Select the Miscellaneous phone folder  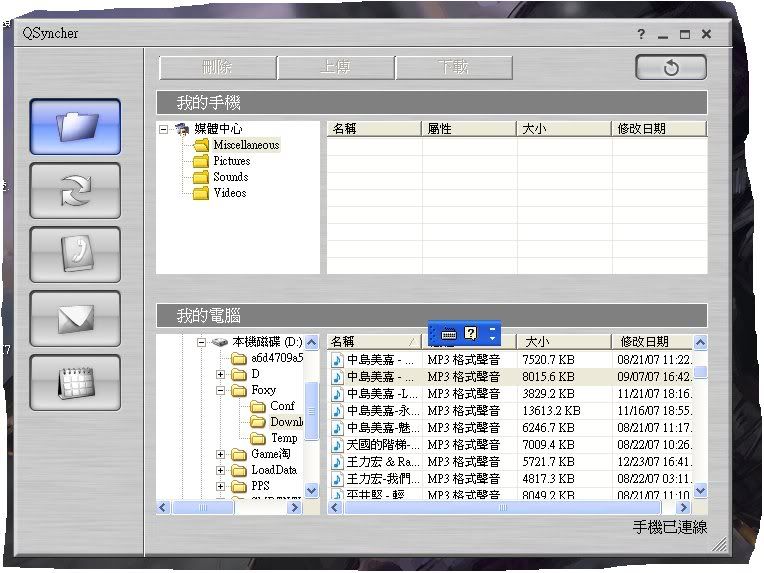(246, 145)
